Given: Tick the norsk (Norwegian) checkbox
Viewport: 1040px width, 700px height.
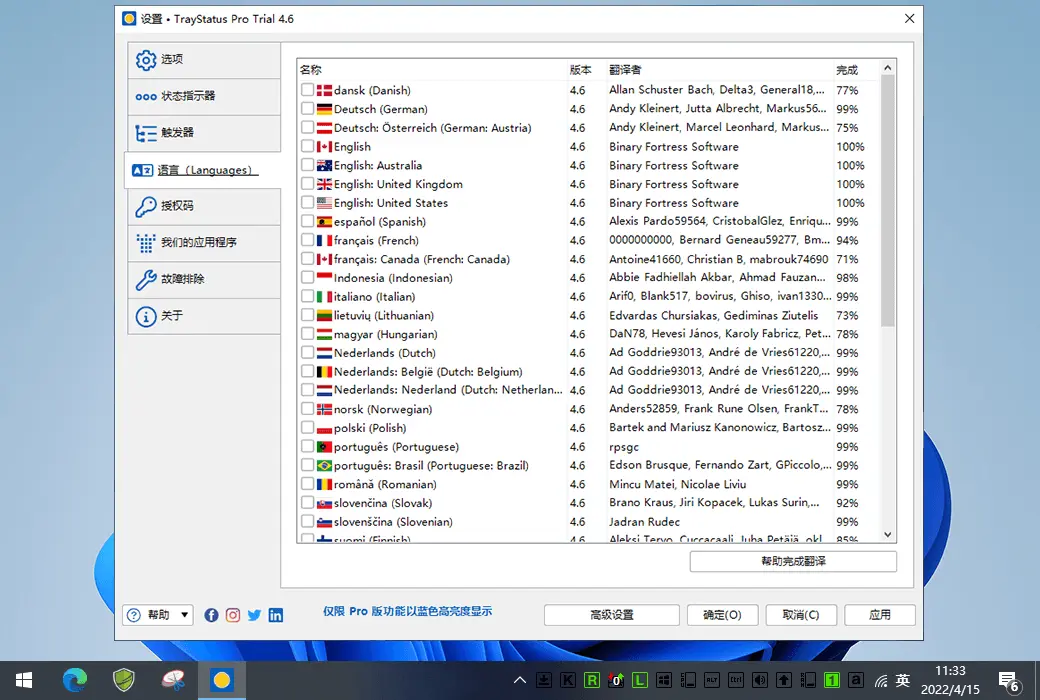Looking at the screenshot, I should pyautogui.click(x=307, y=409).
